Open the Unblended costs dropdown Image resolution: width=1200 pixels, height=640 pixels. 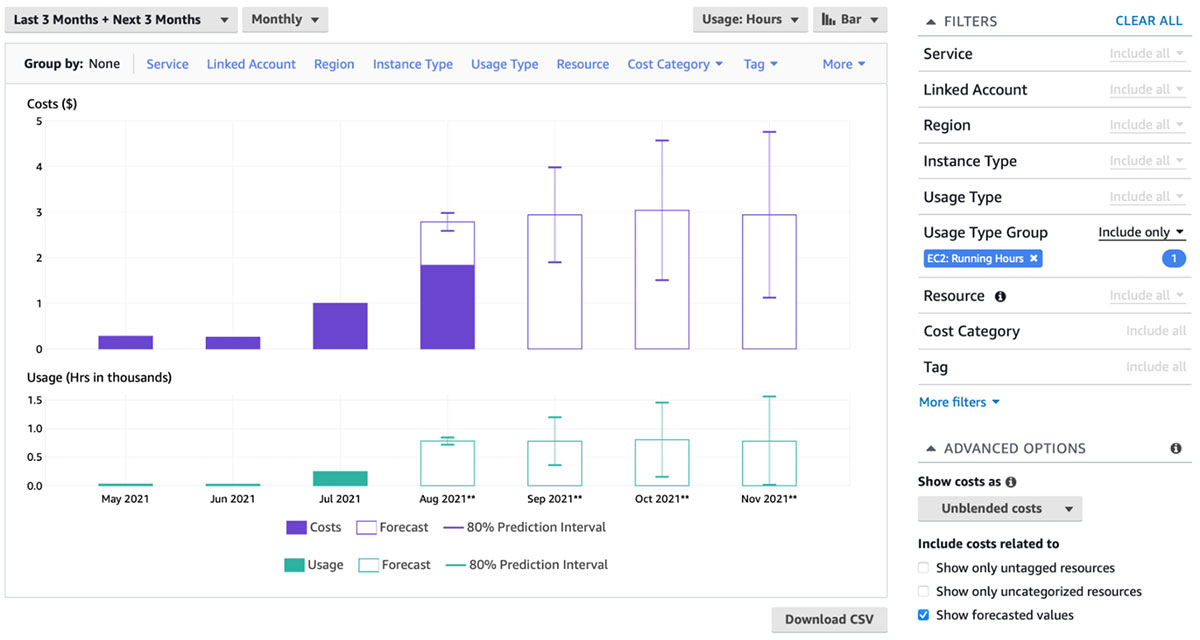(999, 508)
